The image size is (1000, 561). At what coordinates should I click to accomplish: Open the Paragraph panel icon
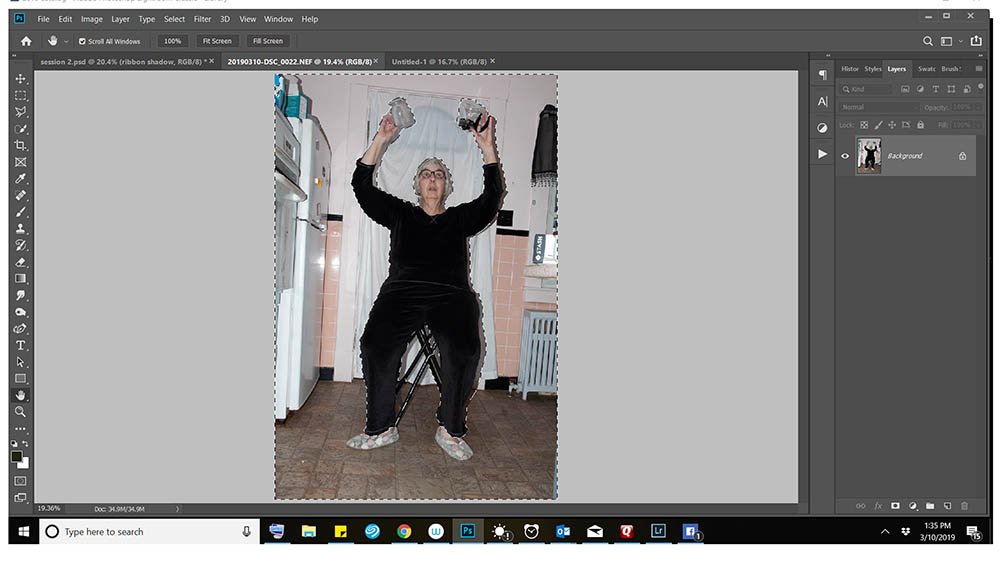pyautogui.click(x=823, y=75)
